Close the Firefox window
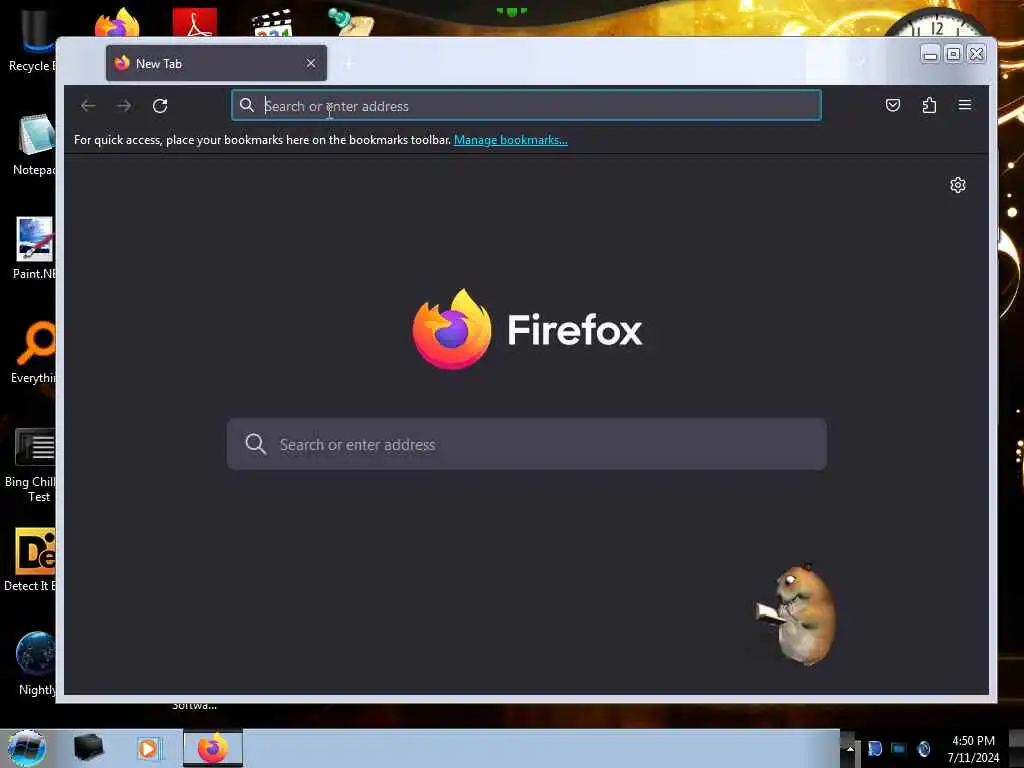The width and height of the screenshot is (1024, 768). pos(977,54)
